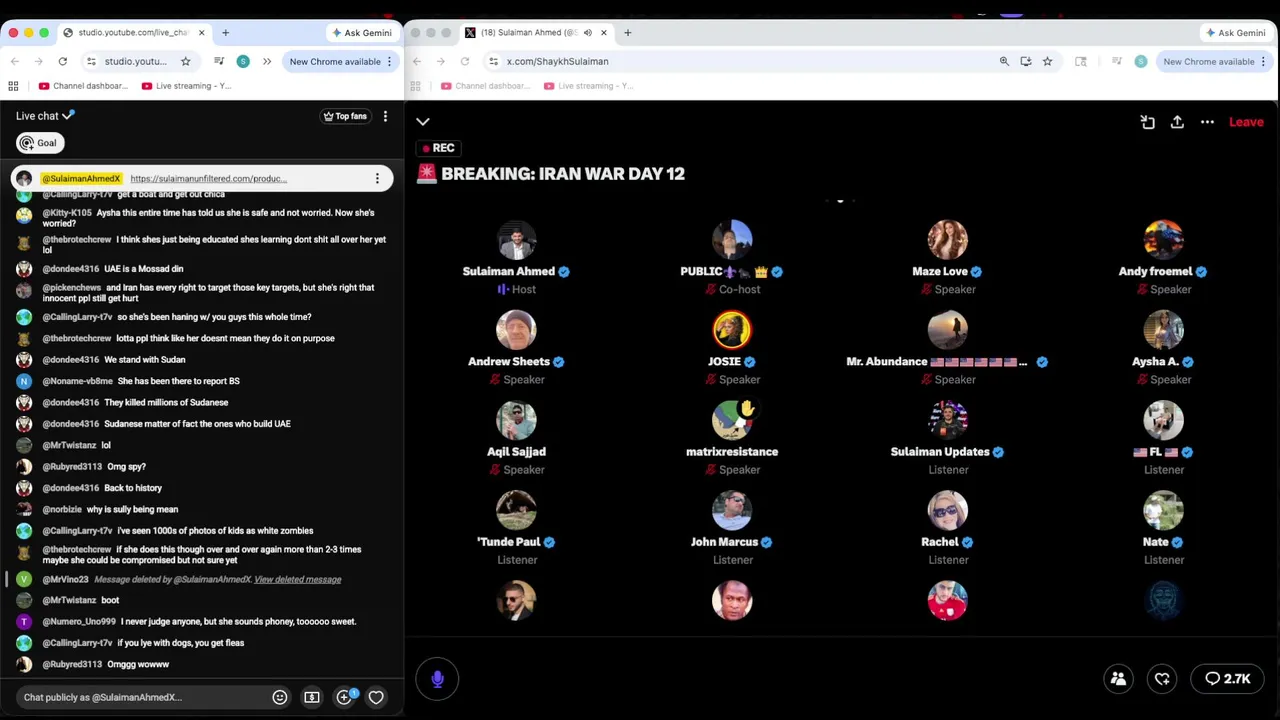Mute audio on the X tab speaker icon

pos(588,33)
